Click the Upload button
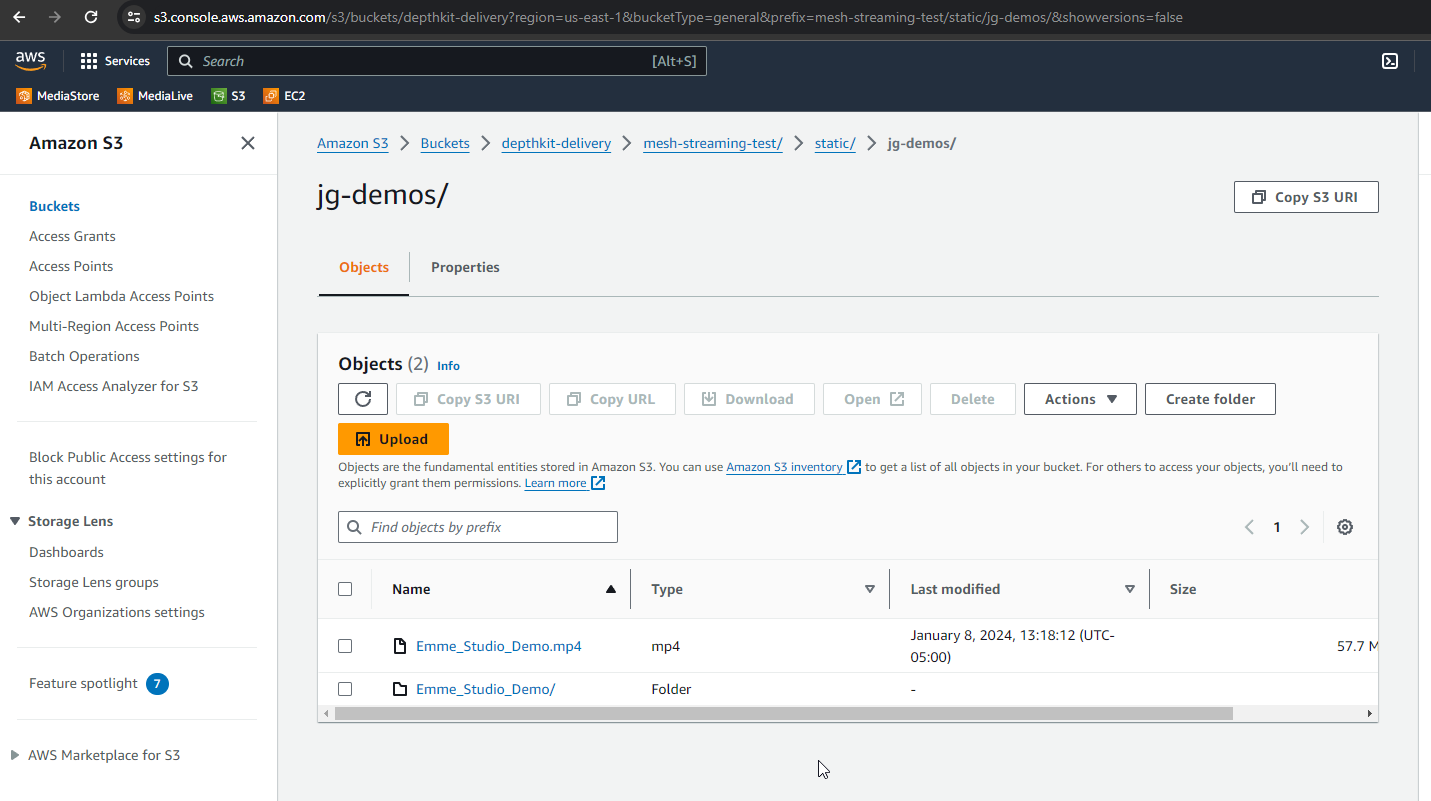Viewport: 1431px width, 801px height. click(x=393, y=439)
